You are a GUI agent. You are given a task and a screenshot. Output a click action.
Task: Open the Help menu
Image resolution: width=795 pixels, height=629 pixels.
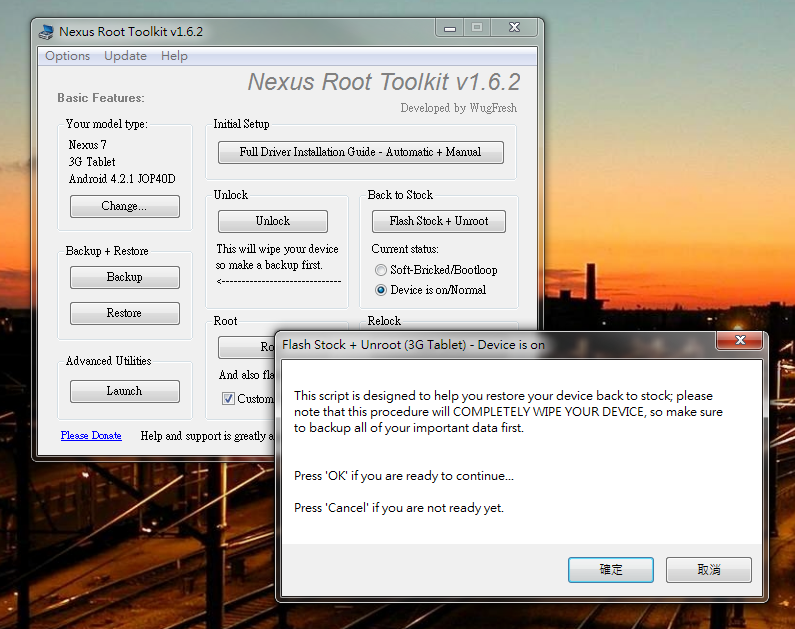click(x=174, y=56)
